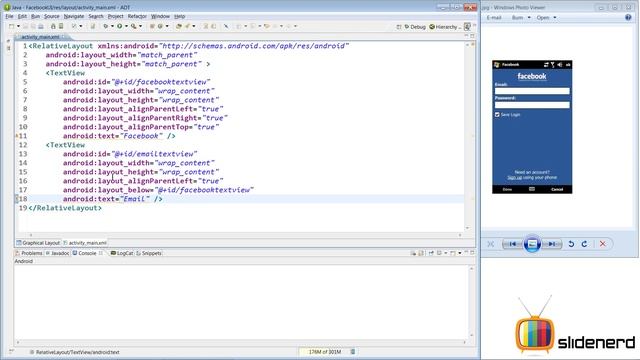Open the Android Virtual Device Manager icon
Screen dimensions: 640x360
[x=61, y=26]
